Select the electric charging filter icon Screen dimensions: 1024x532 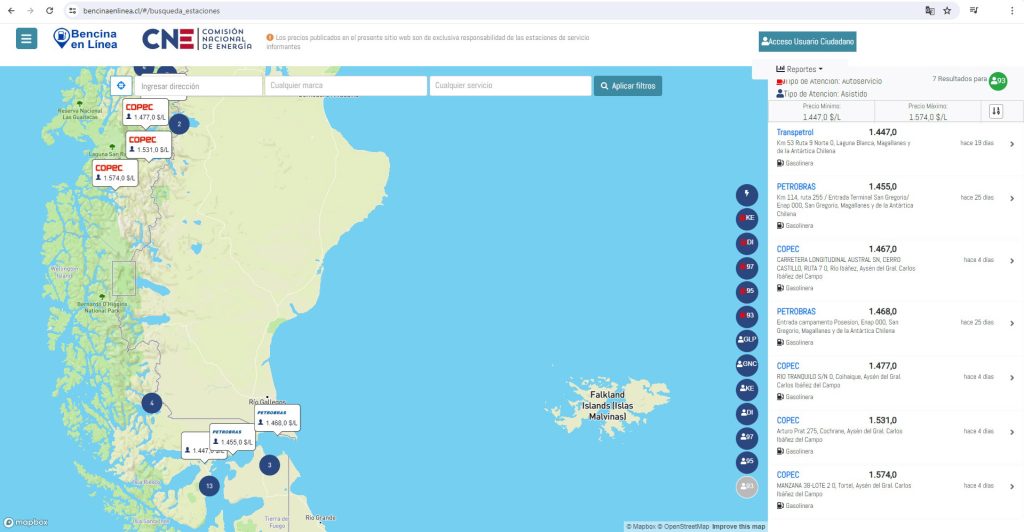click(x=746, y=194)
